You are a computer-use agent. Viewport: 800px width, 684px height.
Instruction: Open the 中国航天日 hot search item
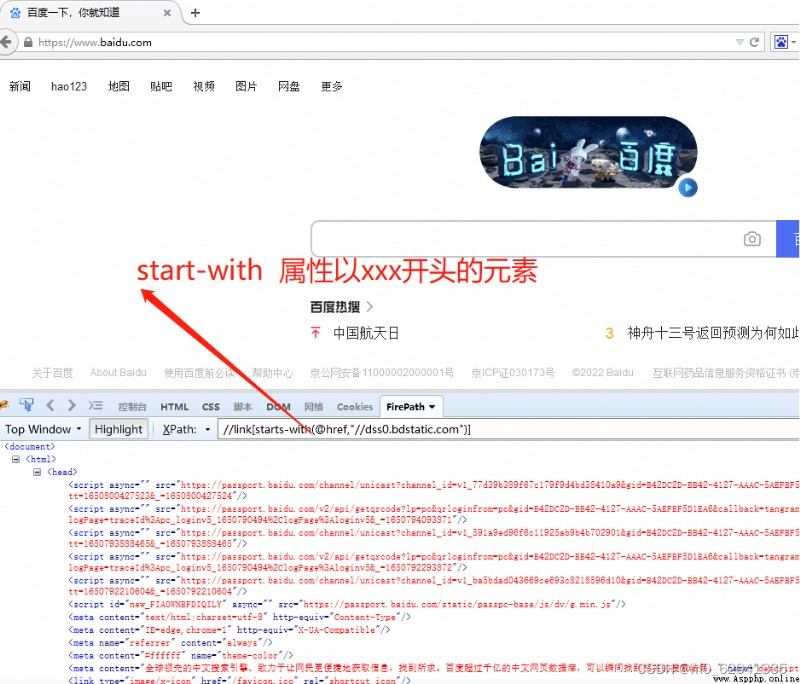(366, 333)
